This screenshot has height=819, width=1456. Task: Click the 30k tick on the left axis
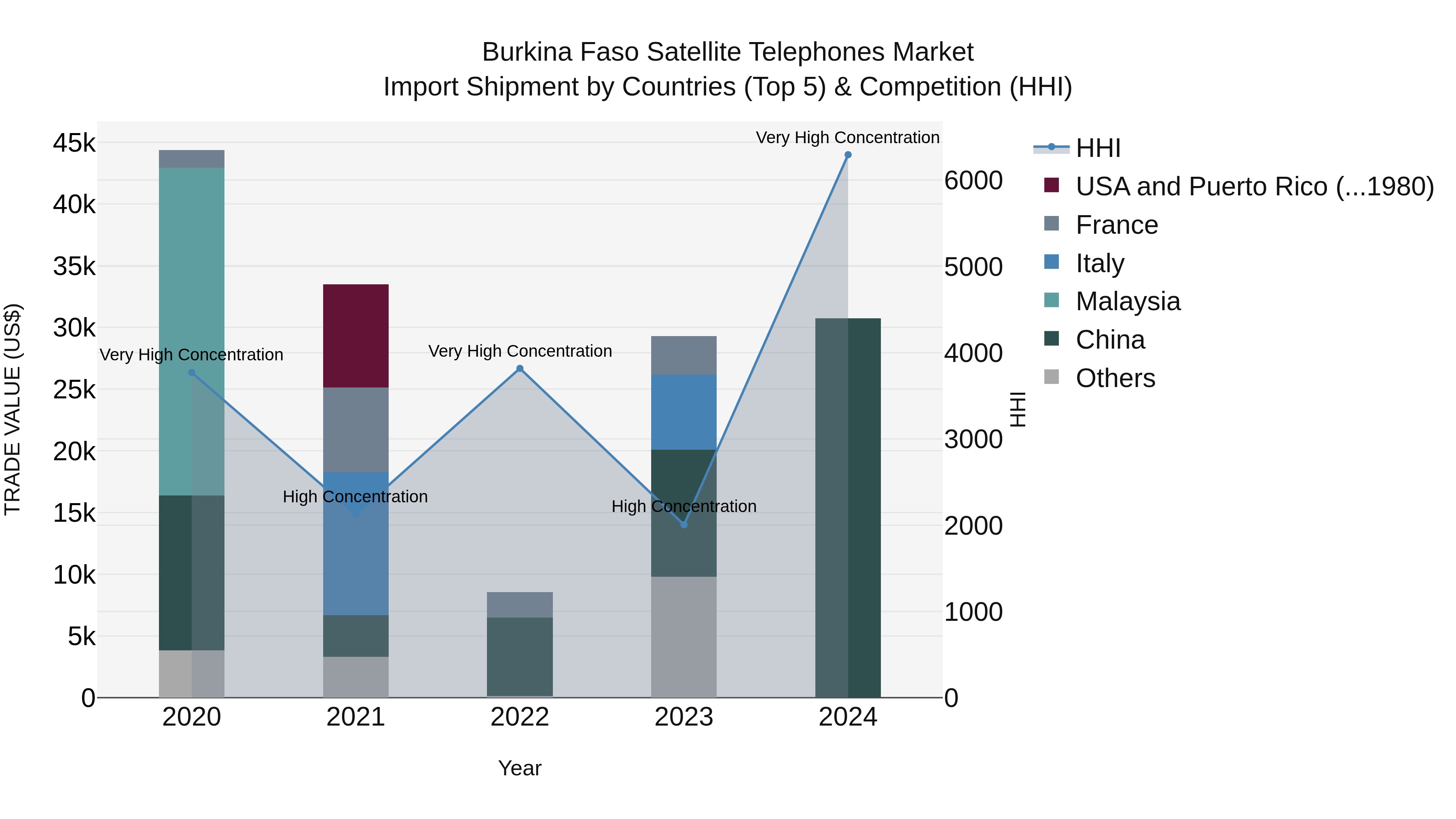point(74,328)
